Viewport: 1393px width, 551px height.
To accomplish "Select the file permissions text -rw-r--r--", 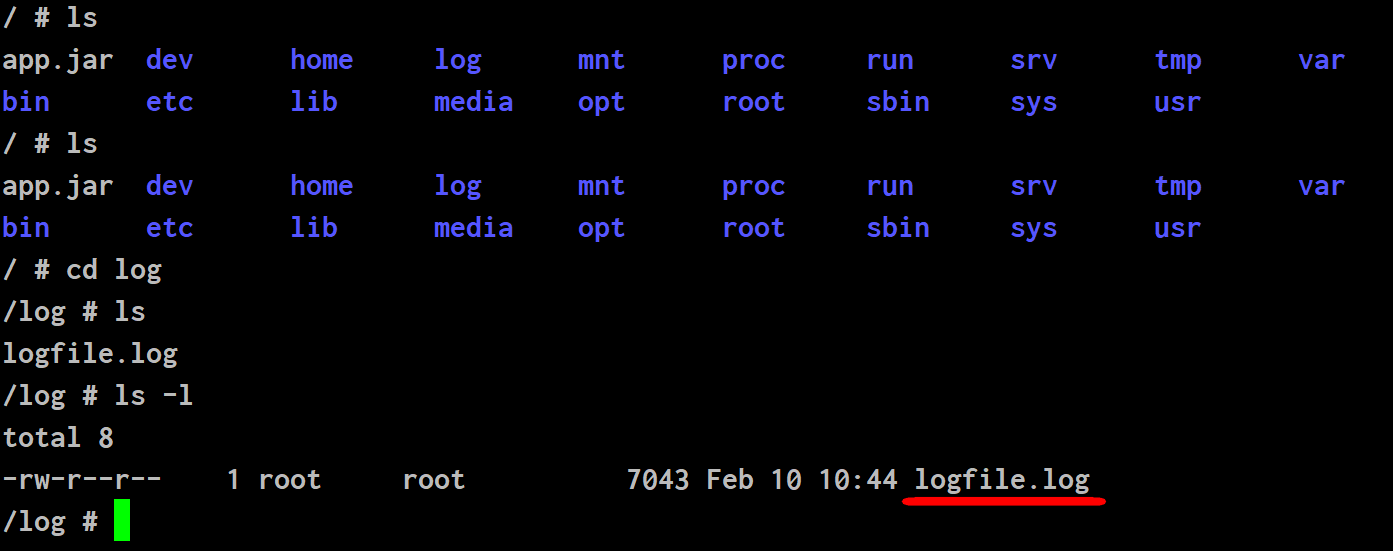I will [82, 480].
